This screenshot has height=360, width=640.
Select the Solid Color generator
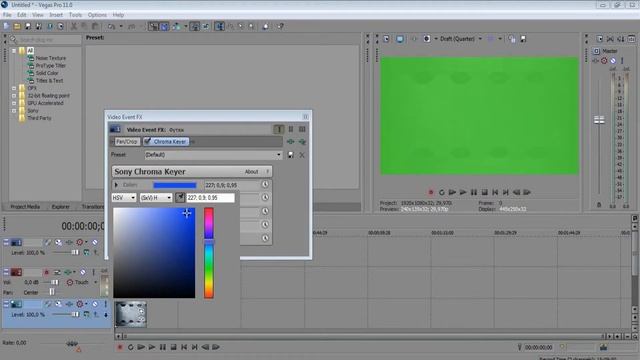47,73
